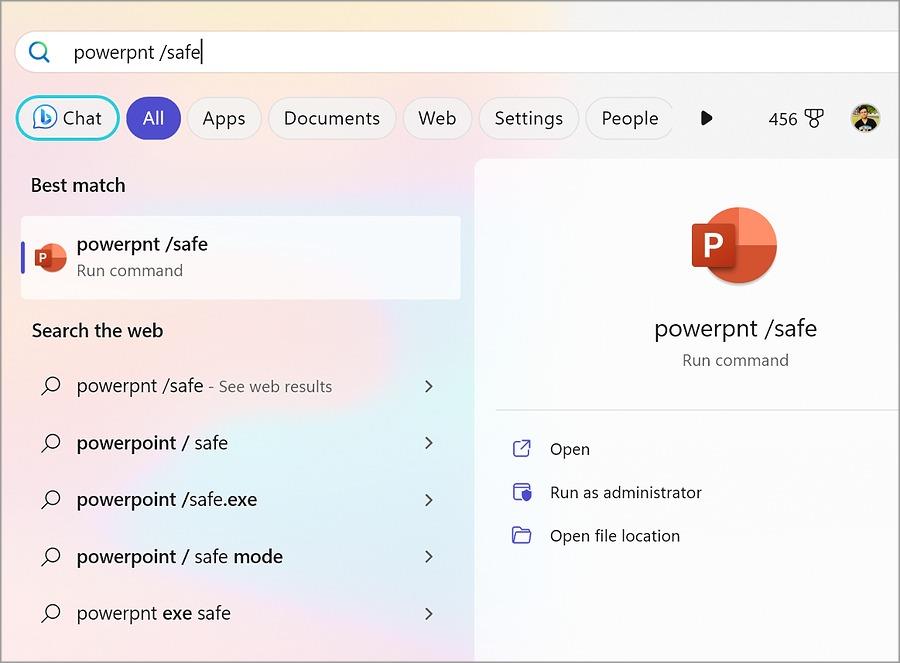Expand chevron for 'powerpnt /safe' web result

click(429, 386)
